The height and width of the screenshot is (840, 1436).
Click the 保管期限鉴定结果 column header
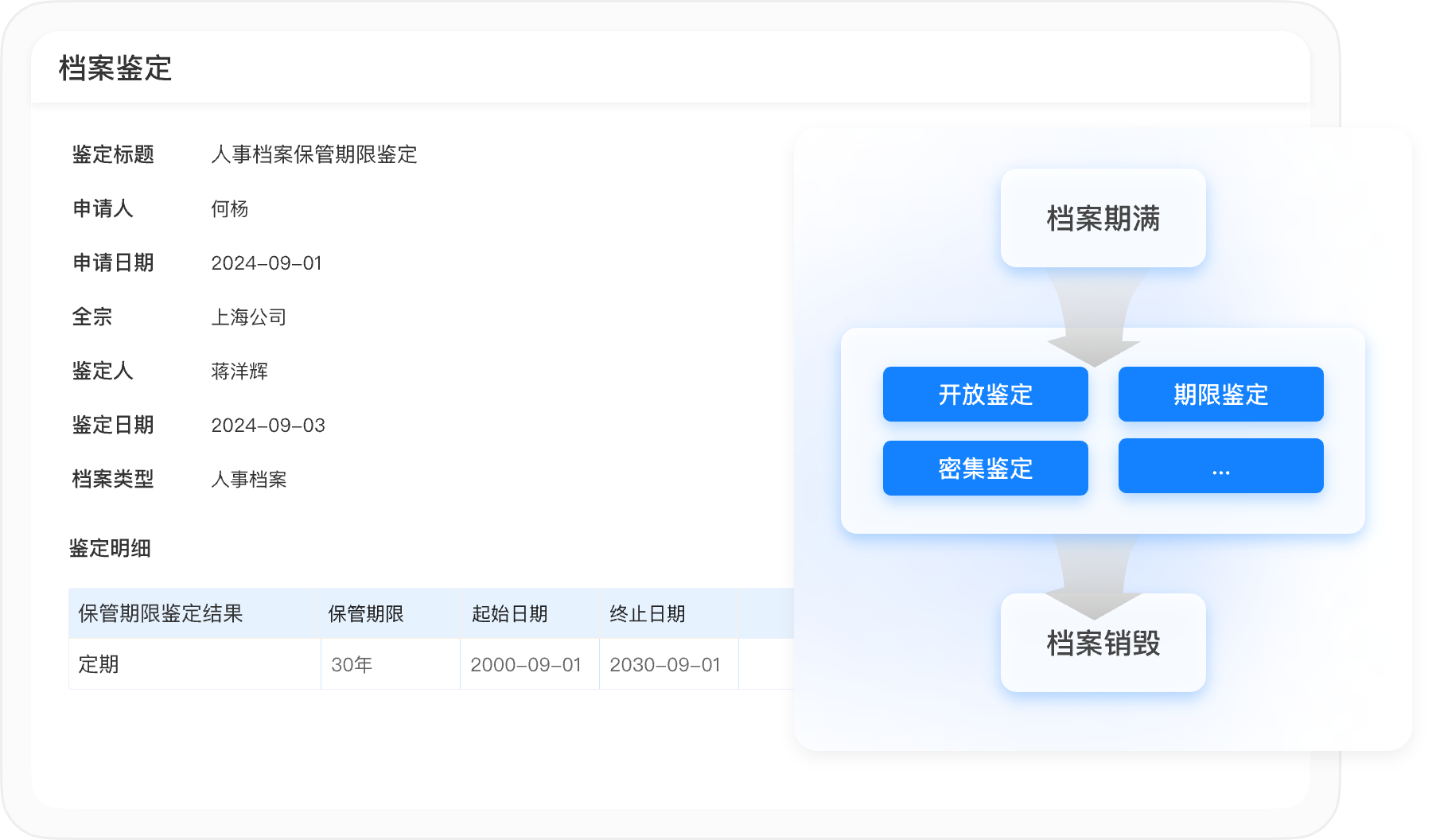coord(161,613)
